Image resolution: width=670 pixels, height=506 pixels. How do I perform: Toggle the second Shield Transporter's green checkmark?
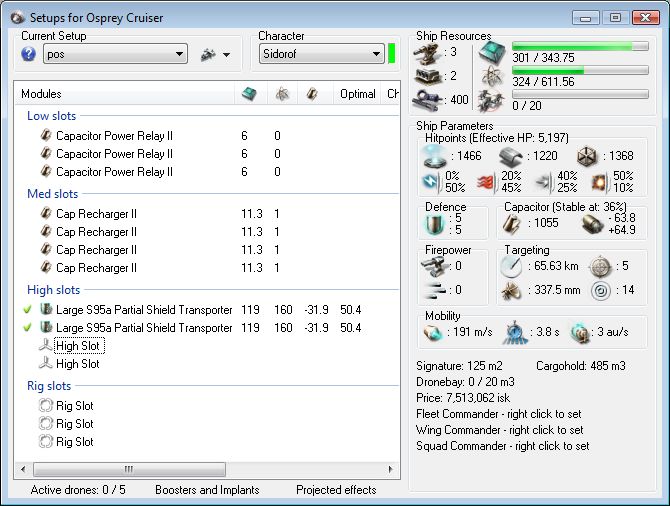pos(28,327)
